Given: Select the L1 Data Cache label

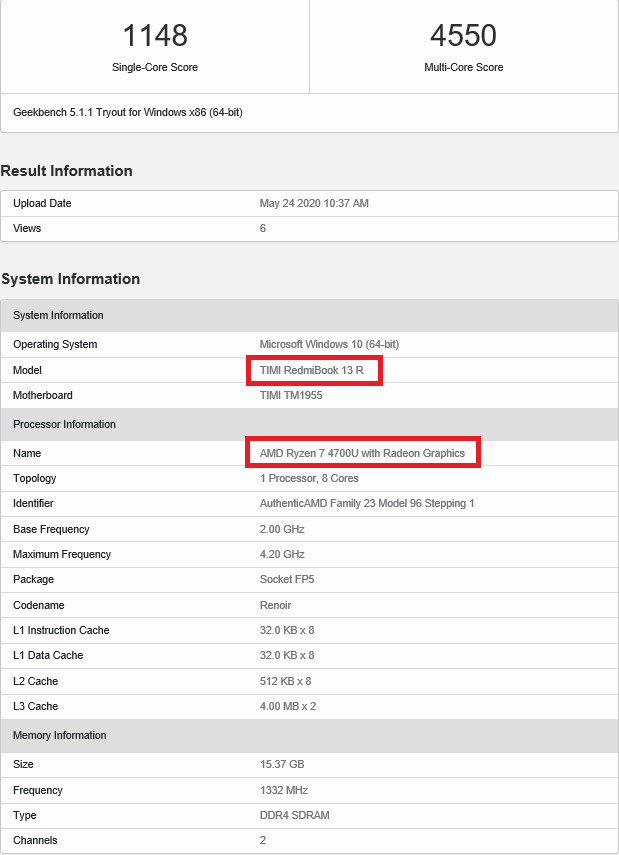Looking at the screenshot, I should coord(48,655).
